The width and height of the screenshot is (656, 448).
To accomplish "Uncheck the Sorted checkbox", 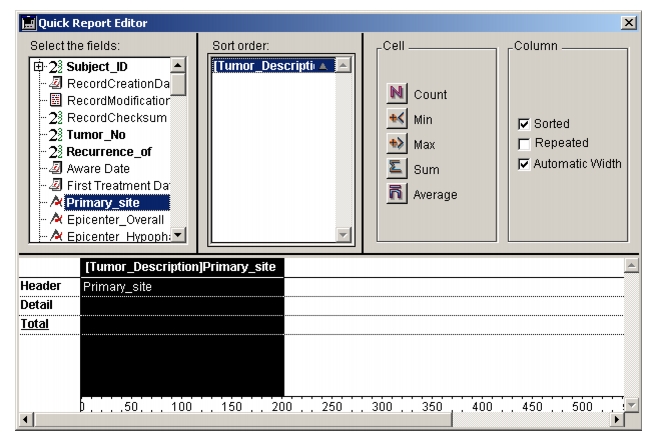I will 523,124.
